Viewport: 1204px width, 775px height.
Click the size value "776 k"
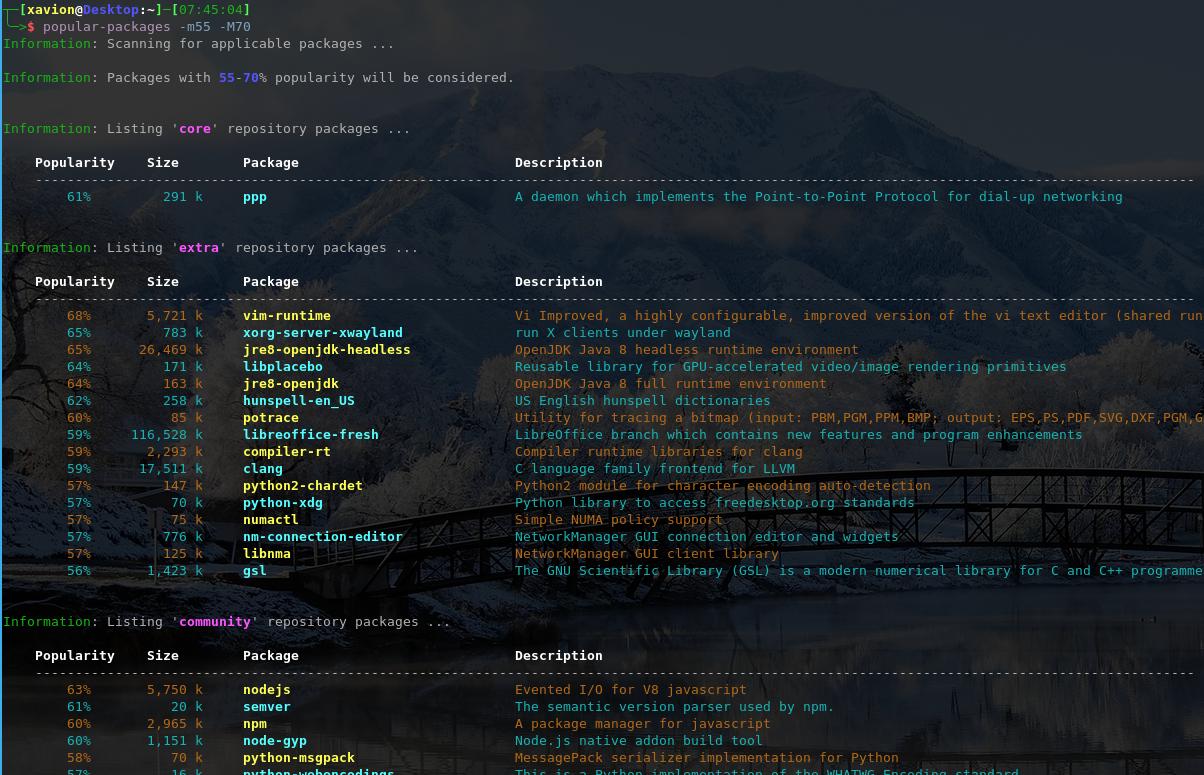tap(183, 537)
